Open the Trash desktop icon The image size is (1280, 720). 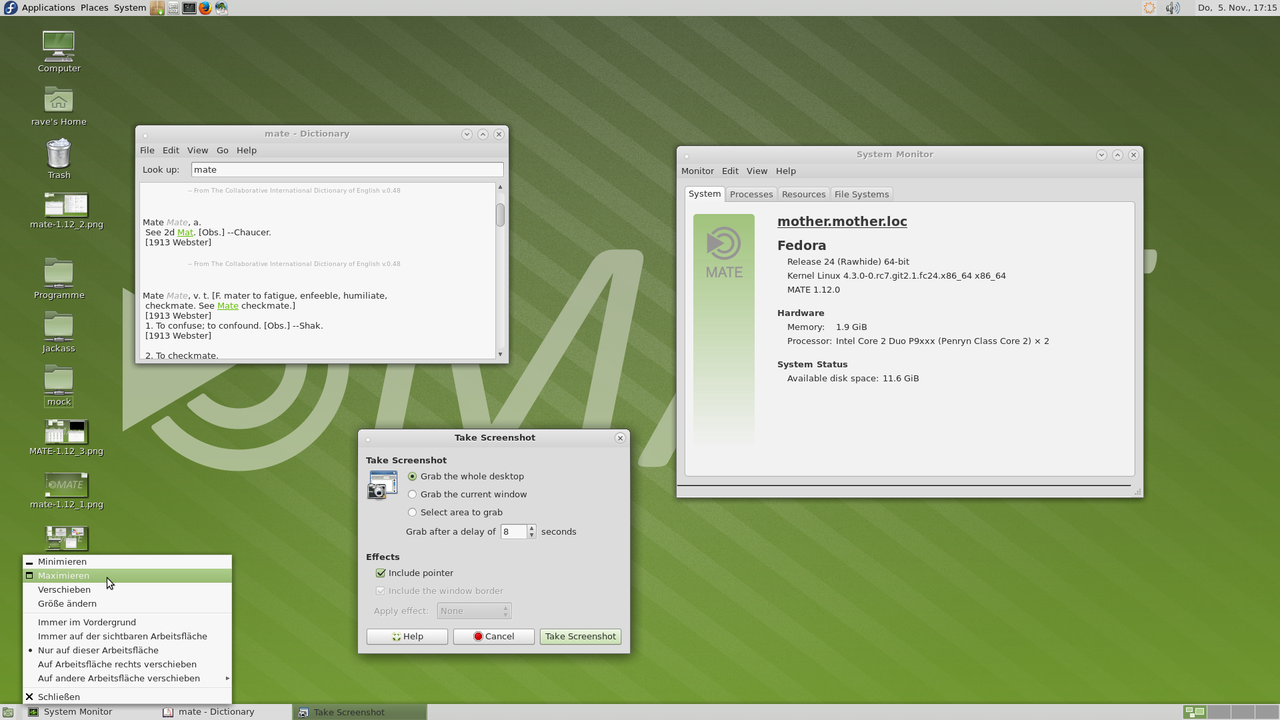point(59,155)
